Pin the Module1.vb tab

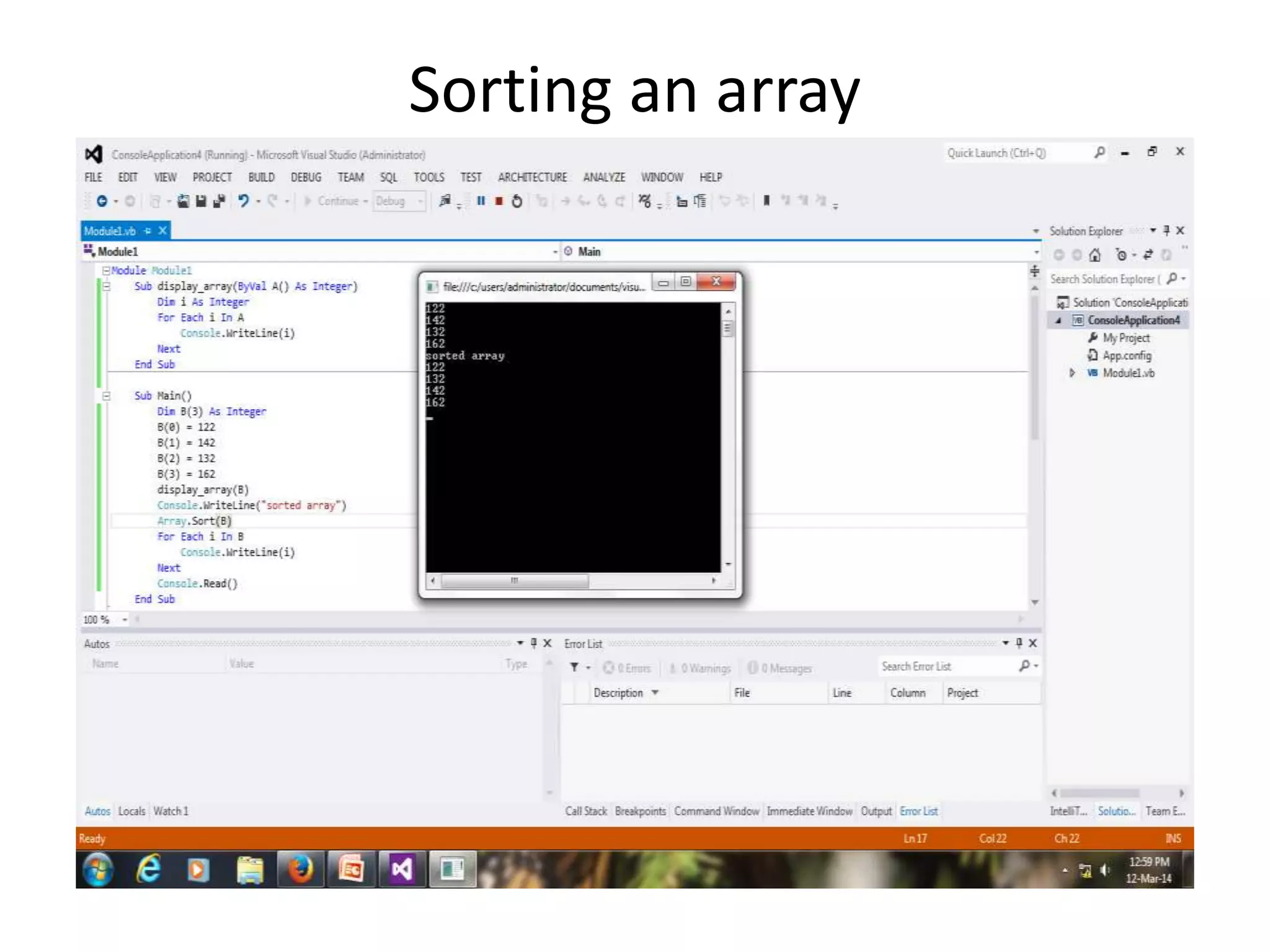click(x=148, y=231)
